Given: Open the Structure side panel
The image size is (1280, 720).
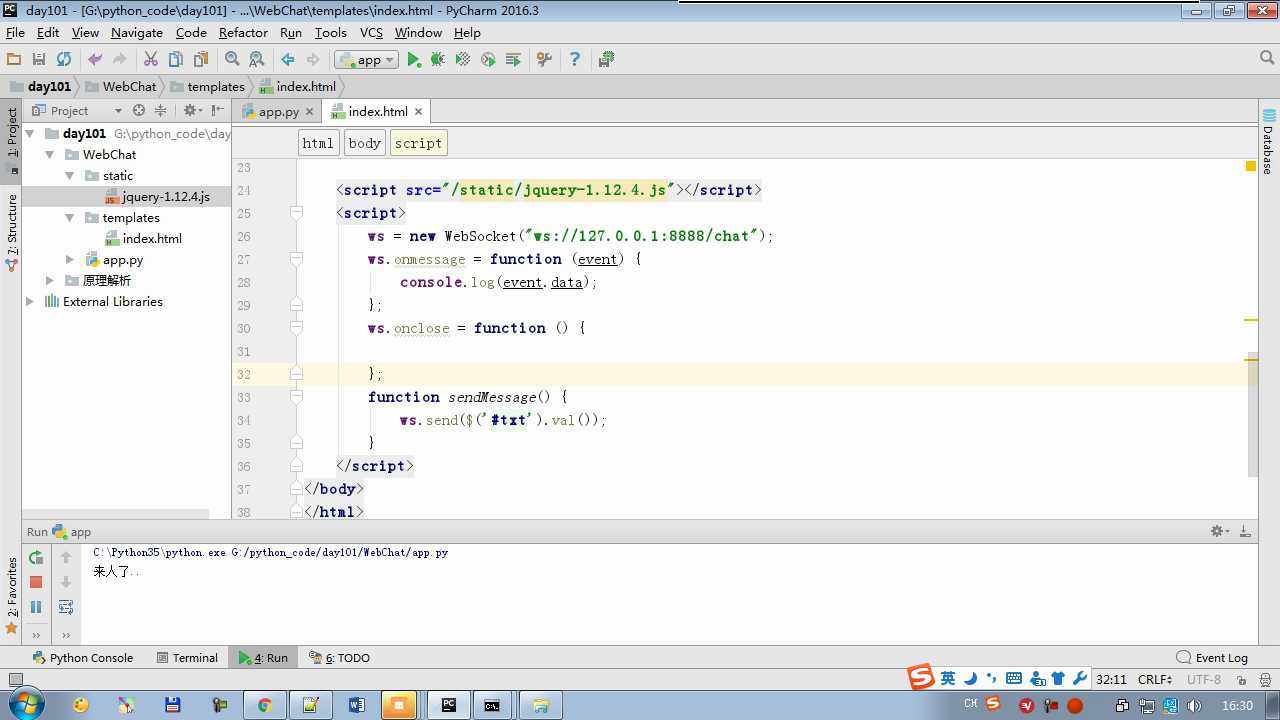Looking at the screenshot, I should tap(12, 232).
